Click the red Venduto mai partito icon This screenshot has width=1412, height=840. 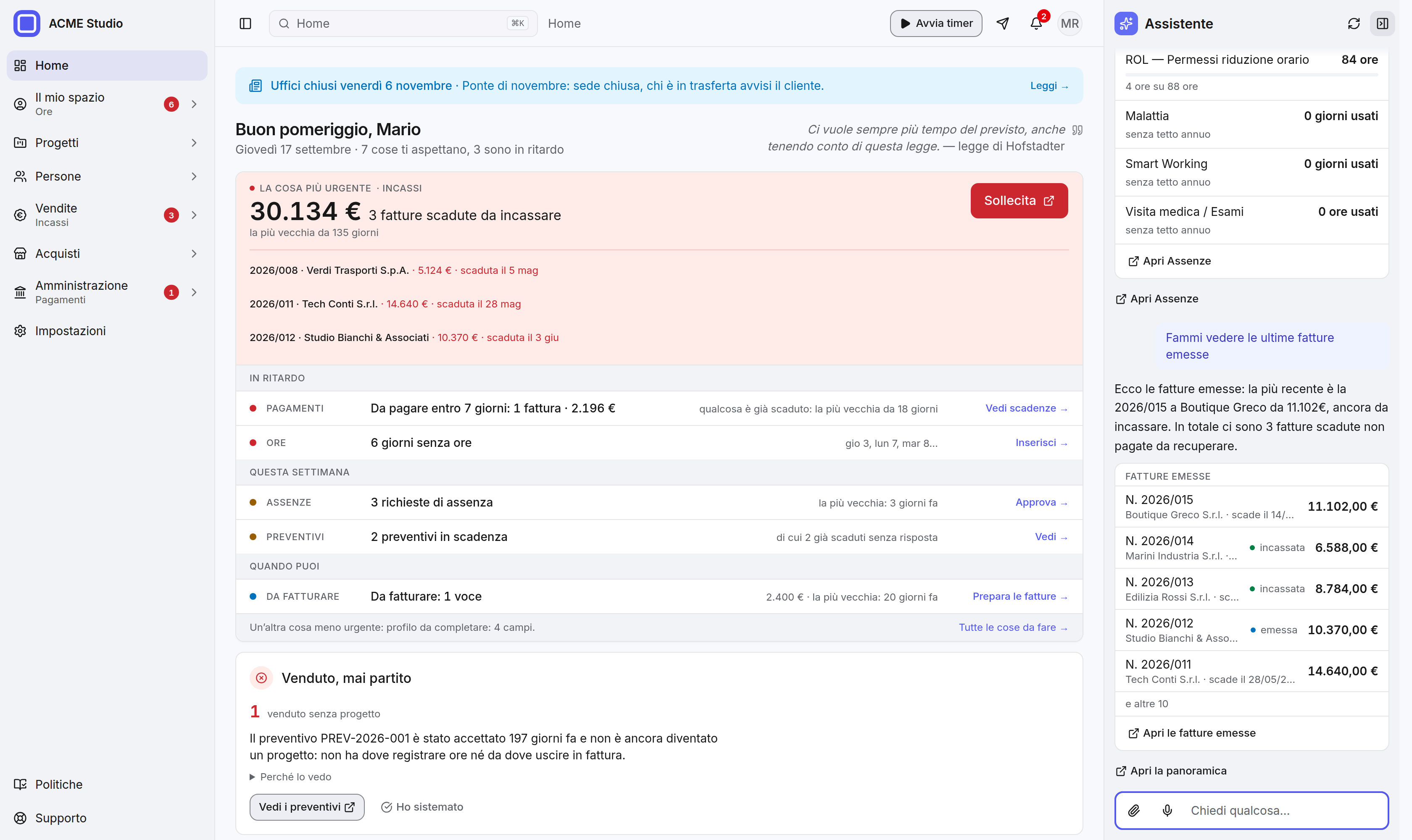click(261, 677)
